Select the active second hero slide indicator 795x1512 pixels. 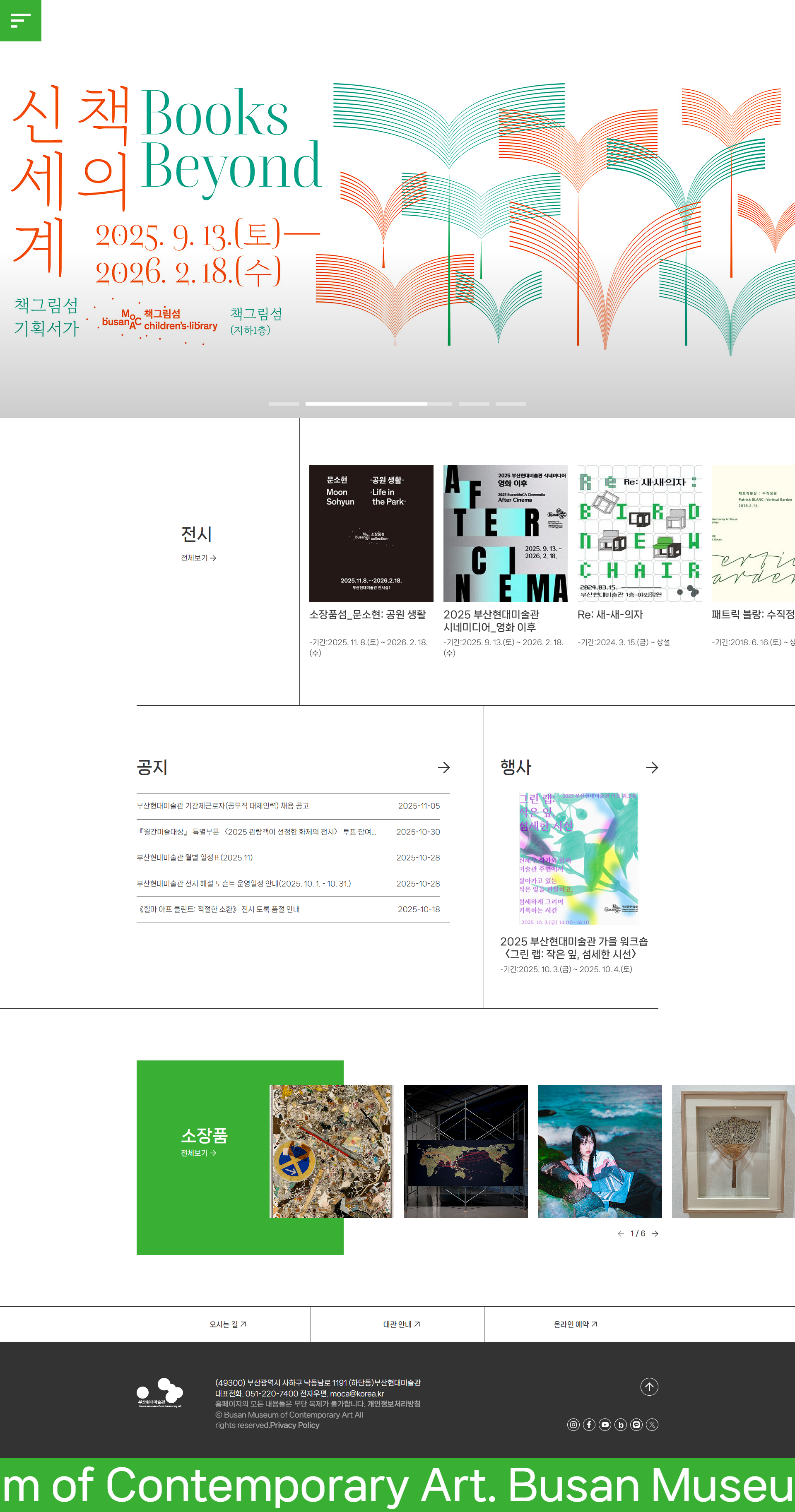coord(379,404)
